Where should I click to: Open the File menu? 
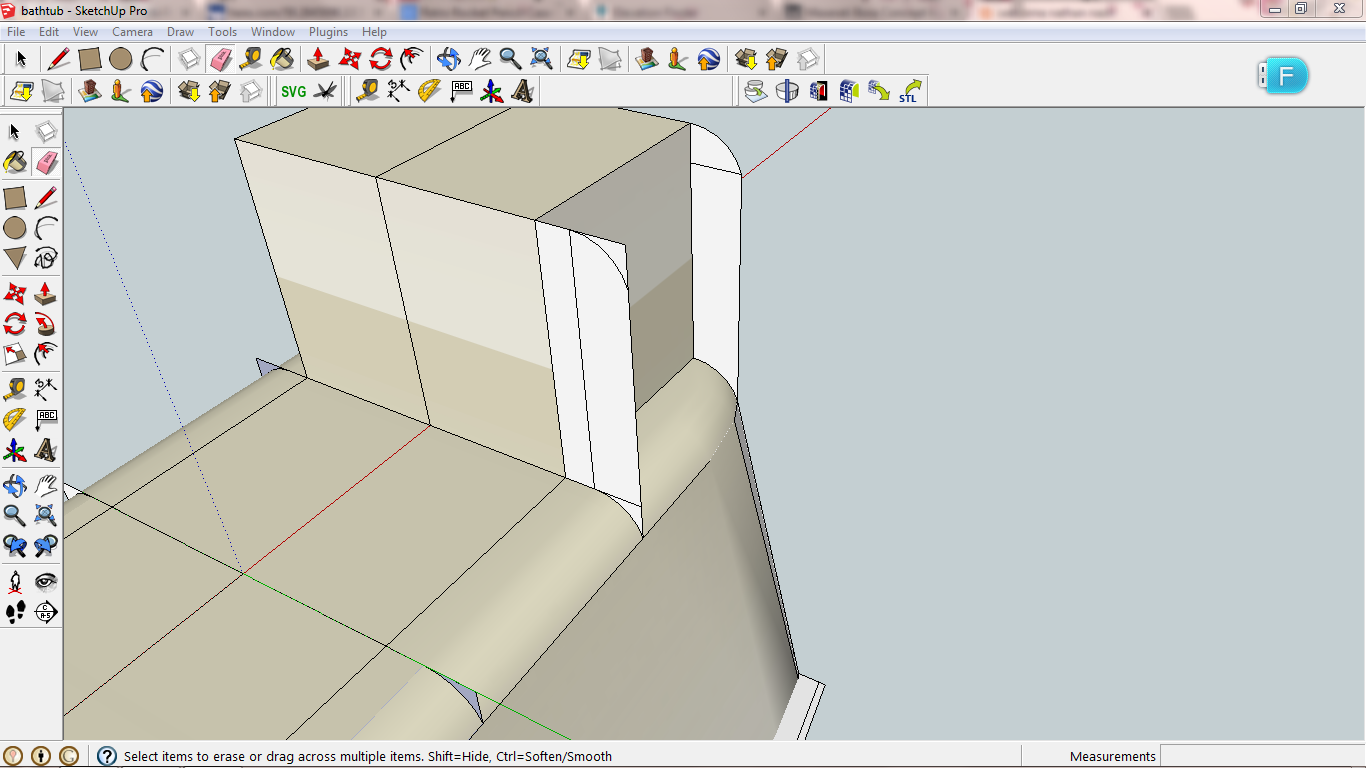(16, 32)
